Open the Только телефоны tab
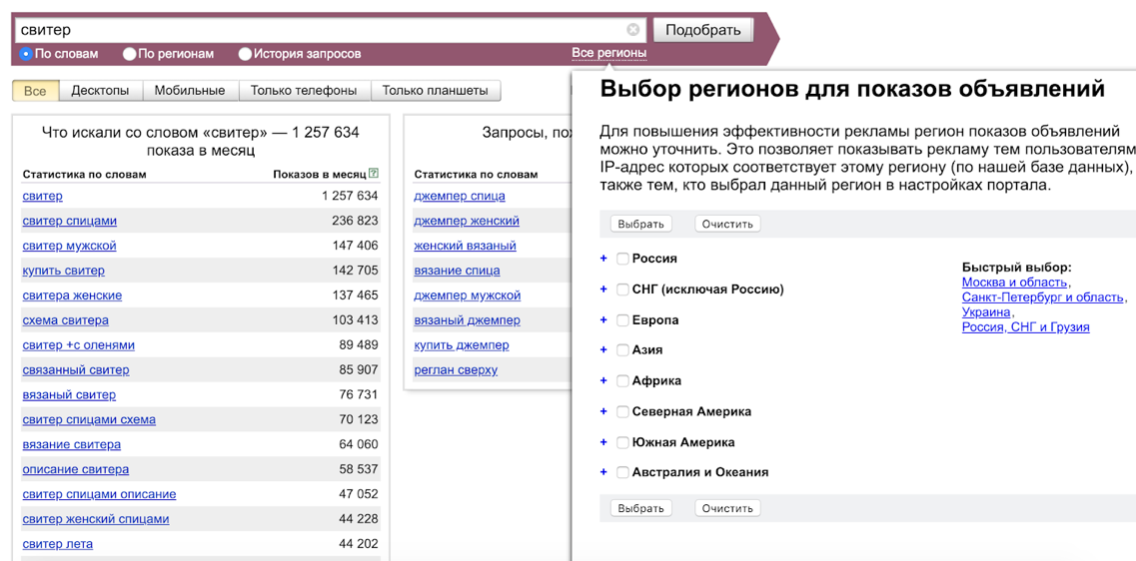The image size is (1136, 561). tap(303, 91)
